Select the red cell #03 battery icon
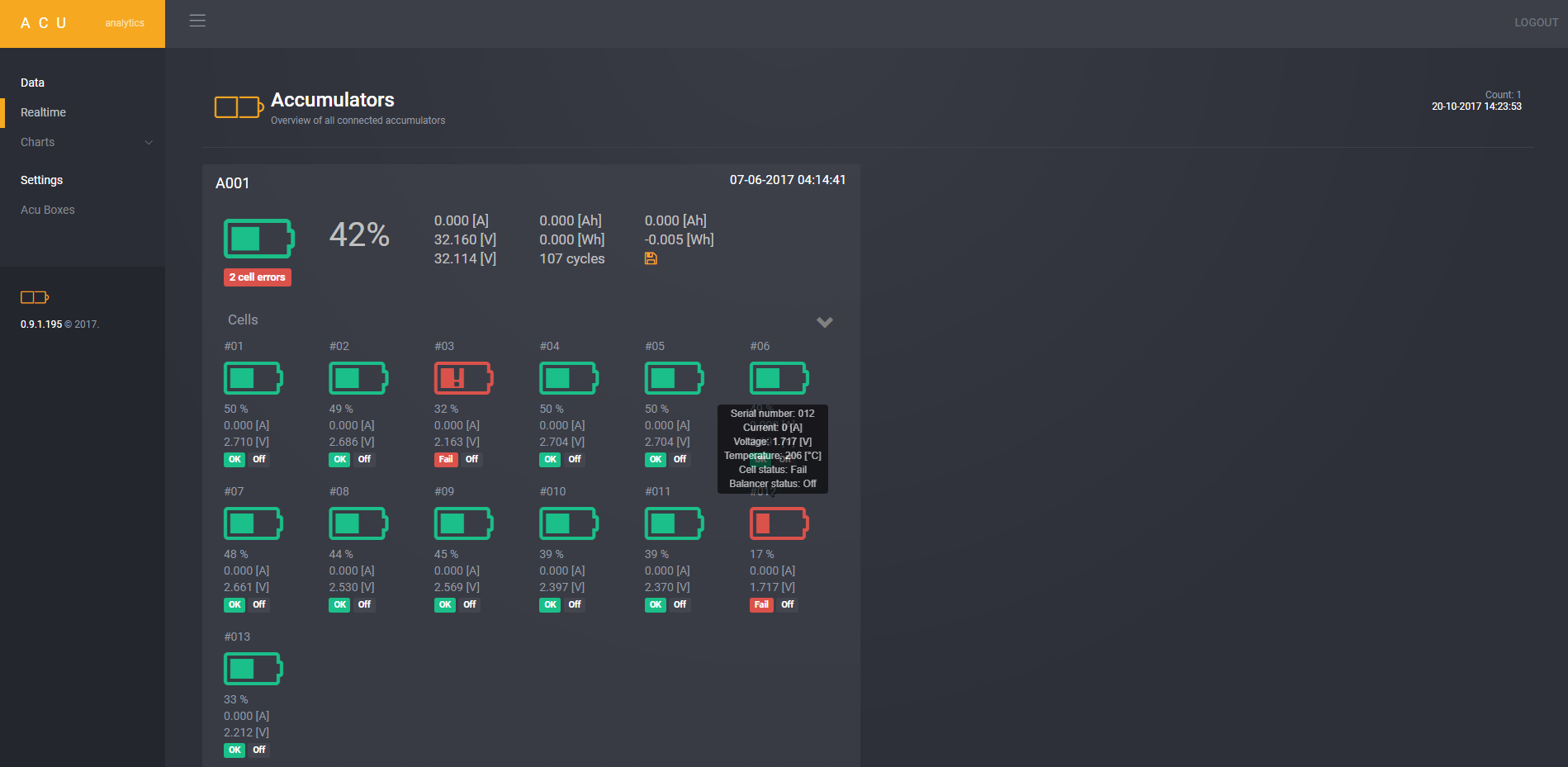 pos(464,378)
